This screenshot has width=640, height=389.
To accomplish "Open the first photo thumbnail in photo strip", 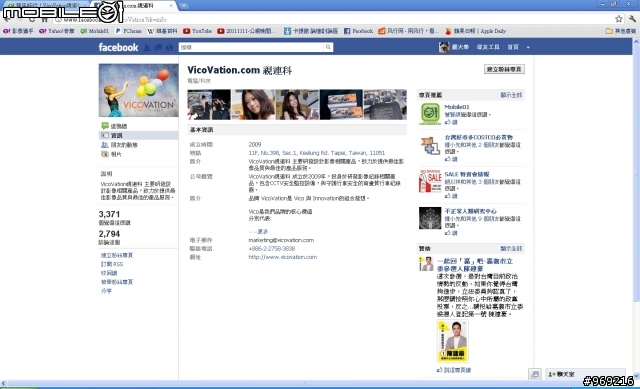I will [209, 104].
